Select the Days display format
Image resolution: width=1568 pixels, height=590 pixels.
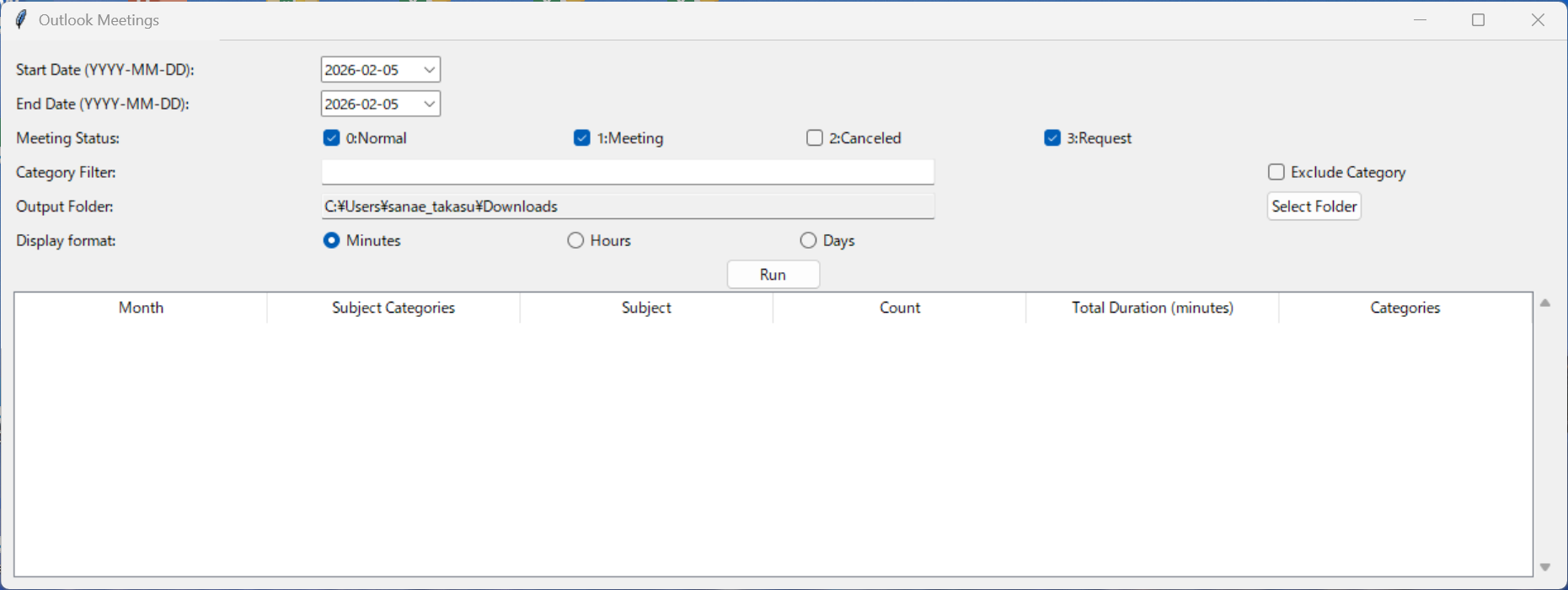(x=808, y=240)
